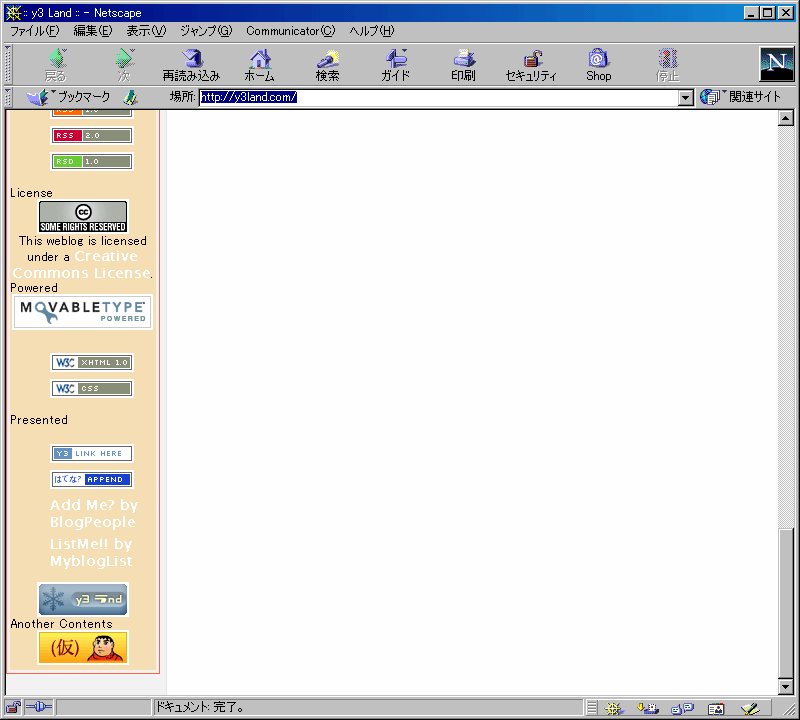
Task: Open the ジャンプ(G) menu
Action: [206, 31]
